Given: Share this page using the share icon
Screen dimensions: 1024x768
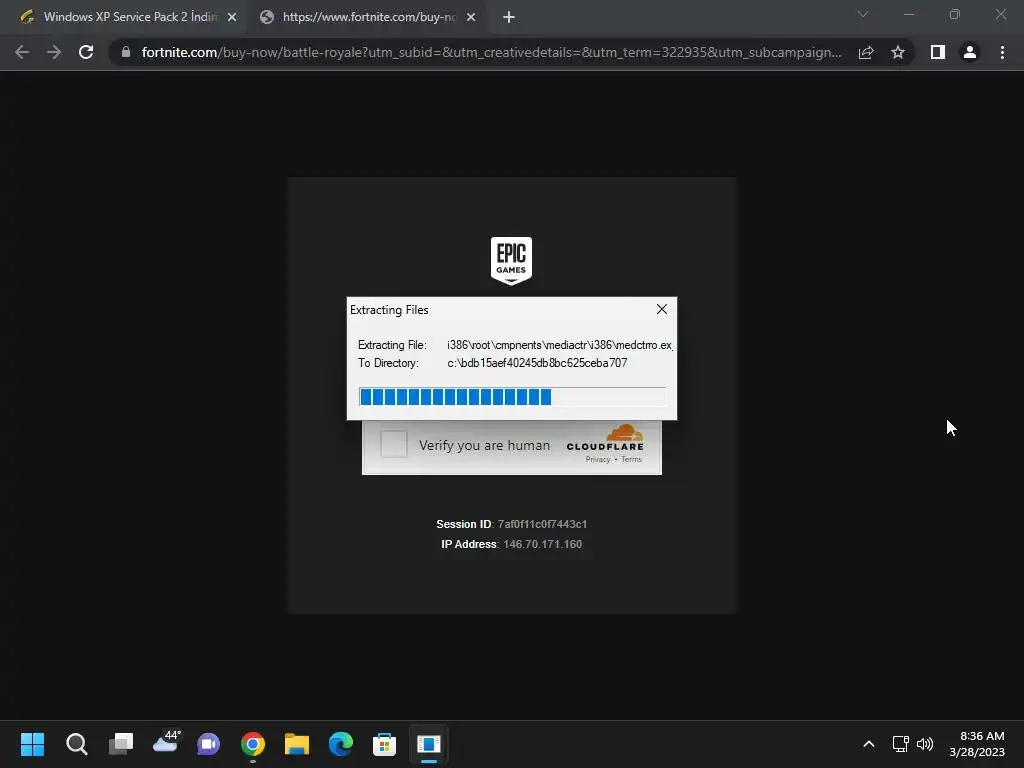Looking at the screenshot, I should point(866,52).
